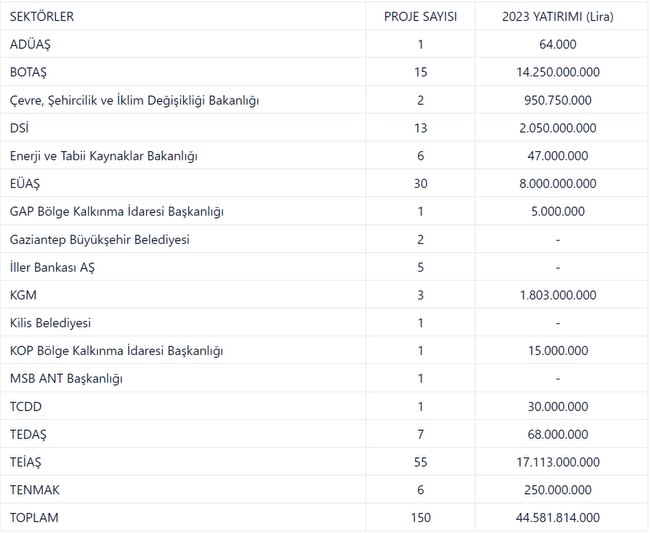Viewport: 650px width, 533px height.
Task: Select the TEİAŞ row name
Action: (x=26, y=462)
